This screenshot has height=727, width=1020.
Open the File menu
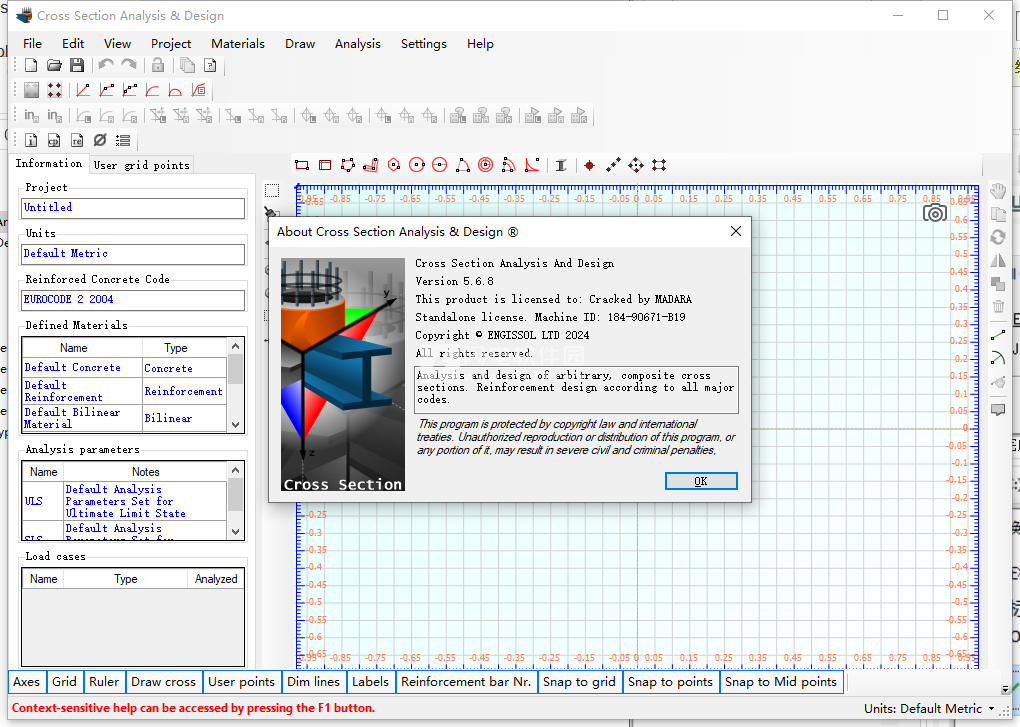coord(33,44)
